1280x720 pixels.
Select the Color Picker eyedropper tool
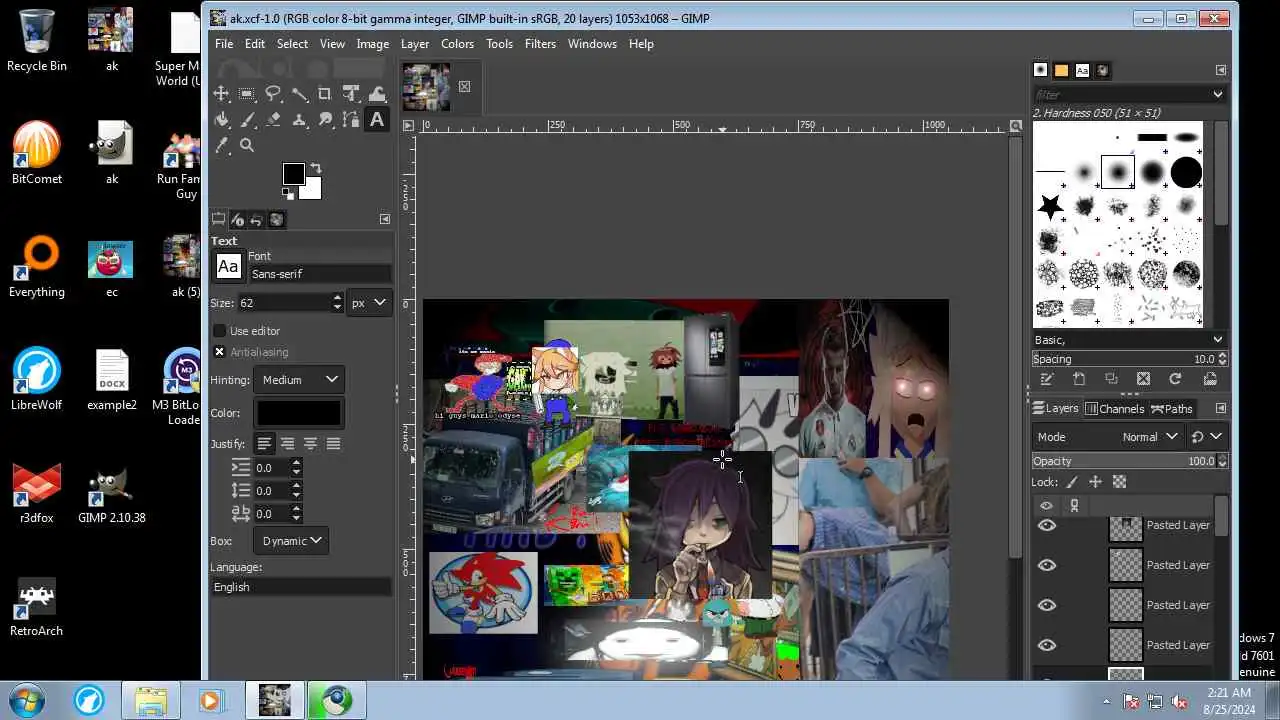(x=222, y=146)
